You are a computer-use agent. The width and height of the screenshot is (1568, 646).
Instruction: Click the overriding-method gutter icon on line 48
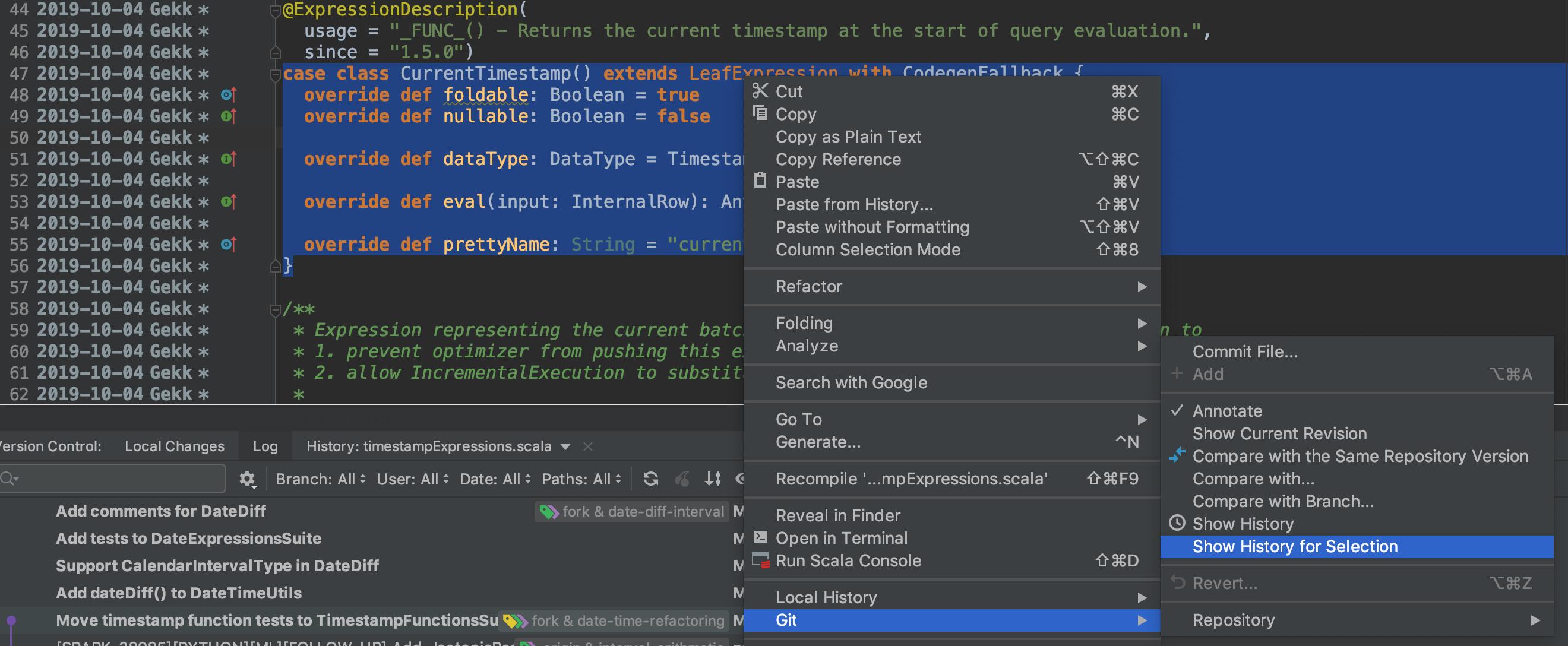228,95
